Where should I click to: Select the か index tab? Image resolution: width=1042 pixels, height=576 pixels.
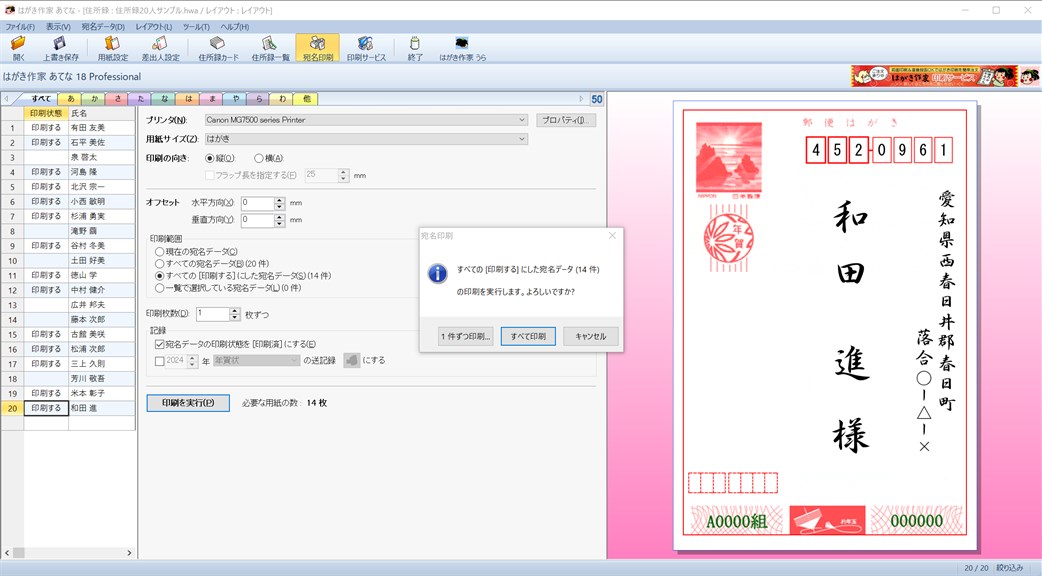point(94,99)
